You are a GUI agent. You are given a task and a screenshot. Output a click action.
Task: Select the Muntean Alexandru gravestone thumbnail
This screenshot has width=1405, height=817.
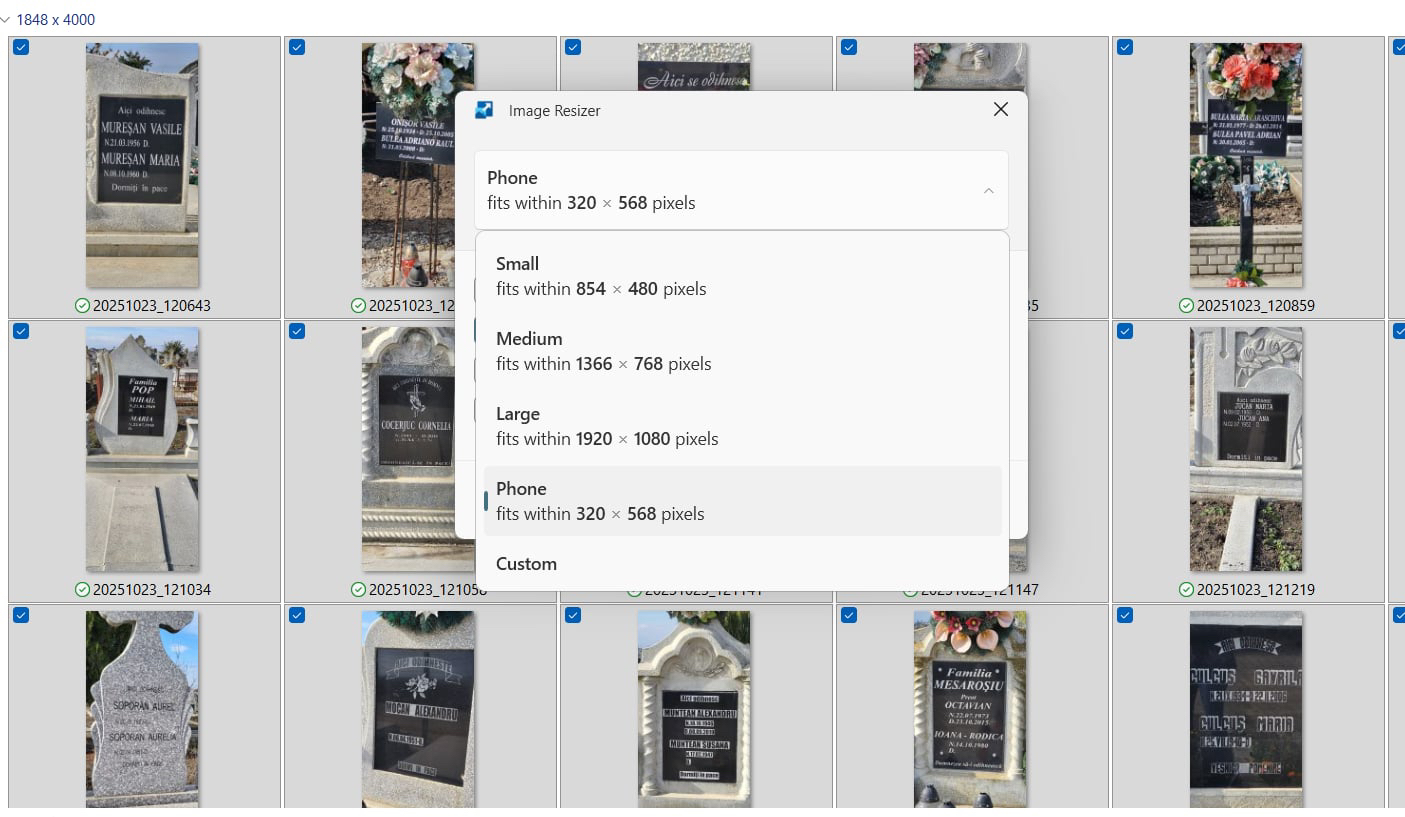pyautogui.click(x=694, y=708)
